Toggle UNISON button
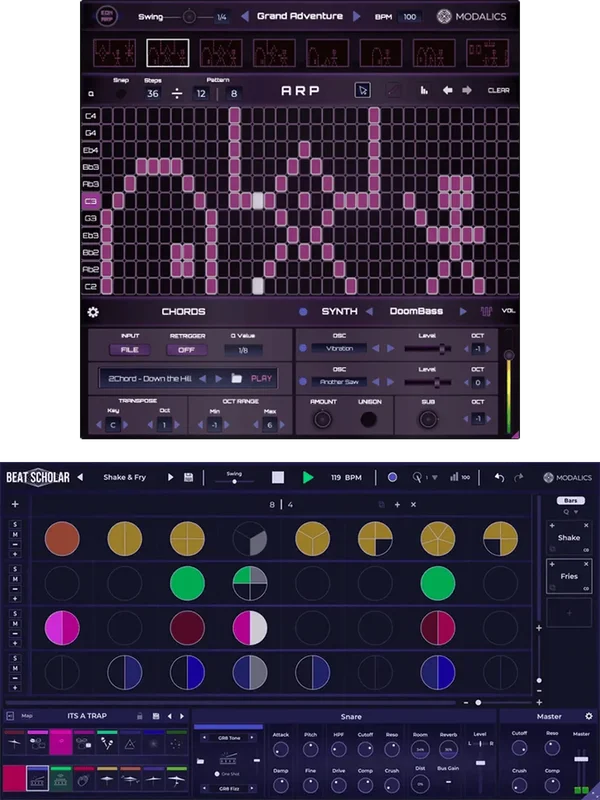 [368, 419]
